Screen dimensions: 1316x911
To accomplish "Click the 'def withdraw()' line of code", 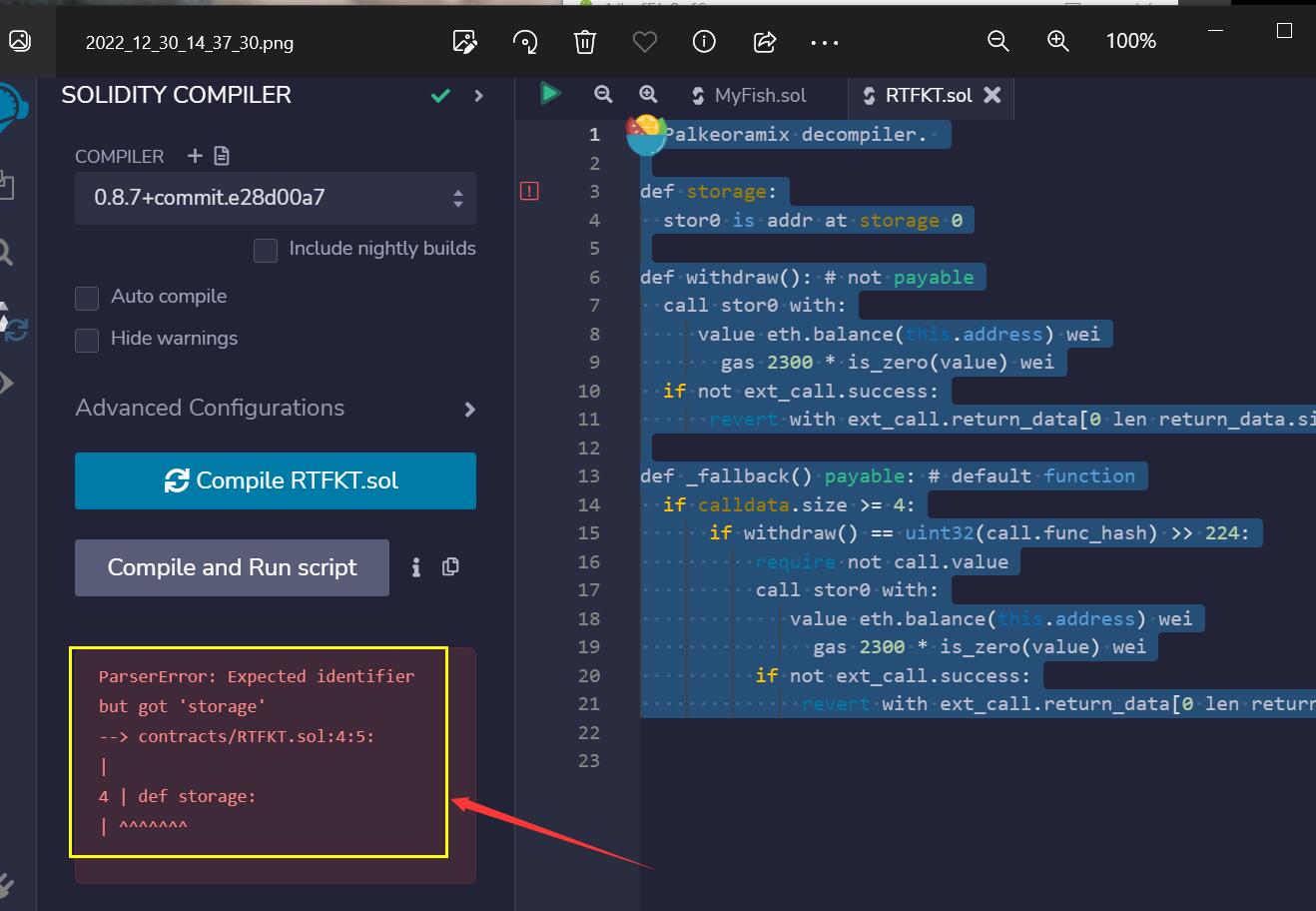I will pos(807,277).
